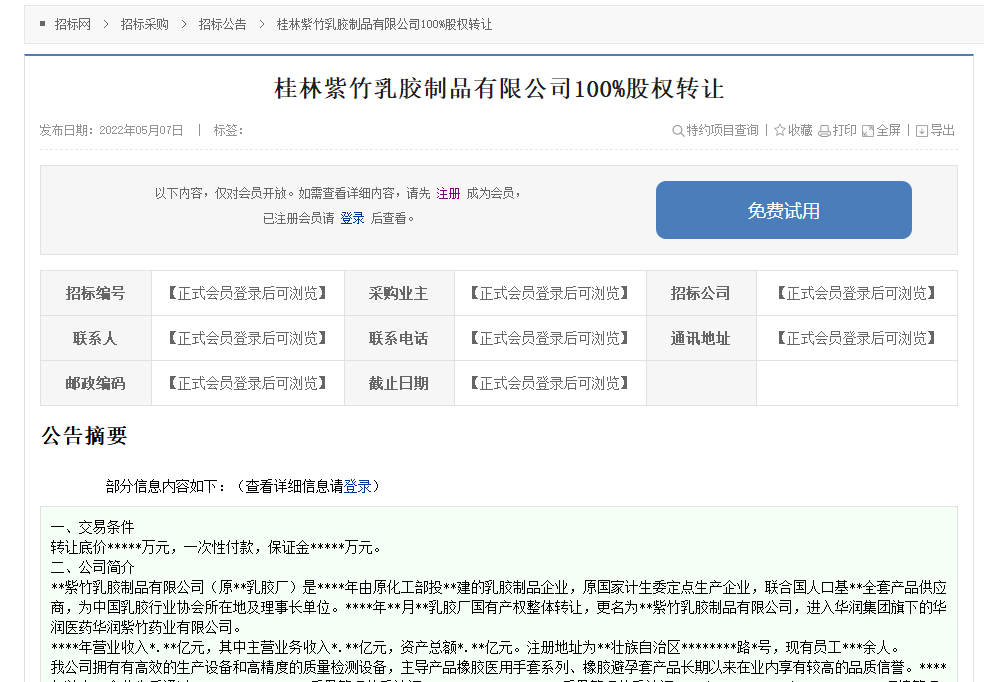Click the 招标编号 table header cell
This screenshot has height=682, width=984.
click(96, 293)
